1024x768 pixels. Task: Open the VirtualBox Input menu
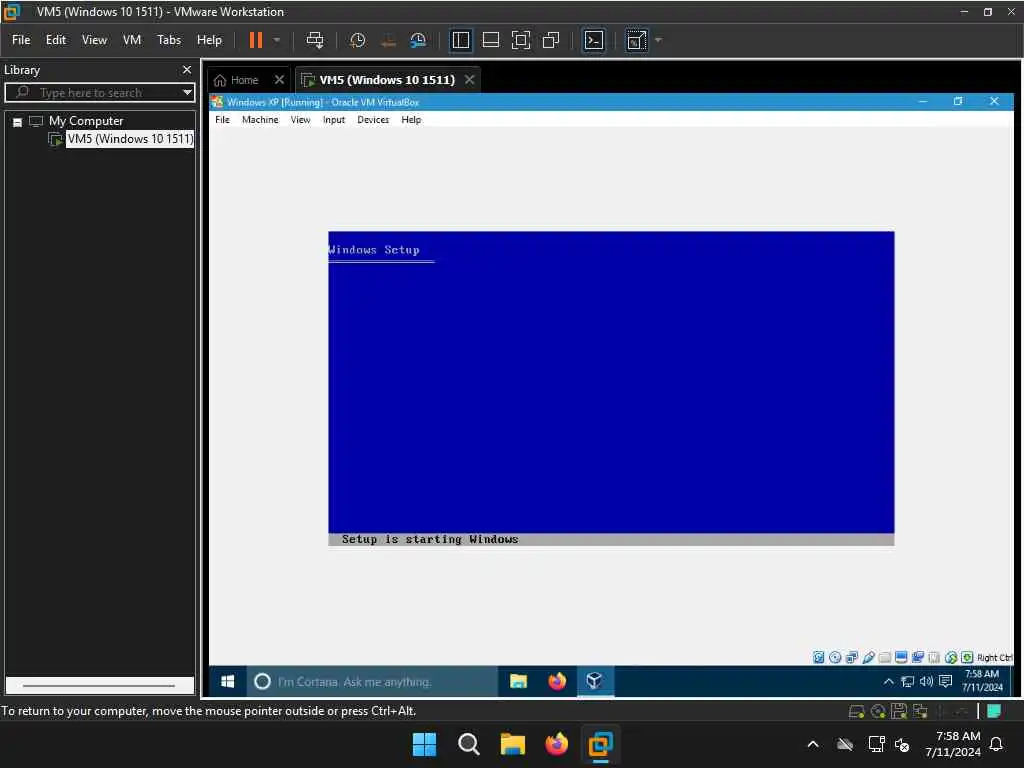click(x=334, y=120)
